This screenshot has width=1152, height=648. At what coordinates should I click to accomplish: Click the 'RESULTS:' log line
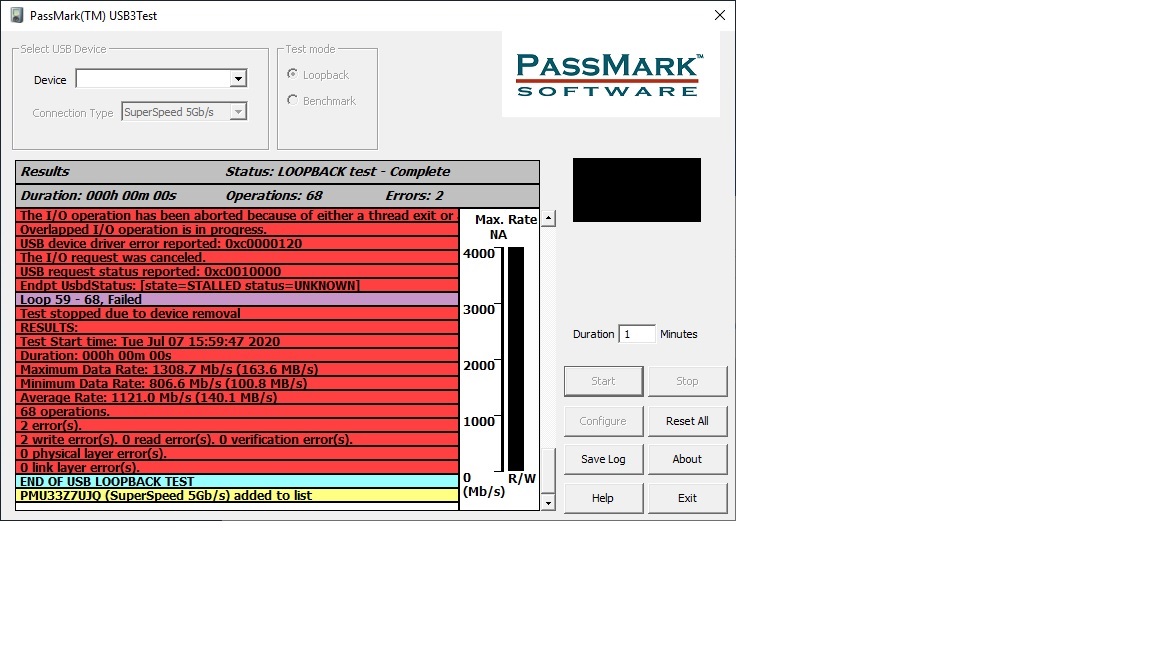237,328
